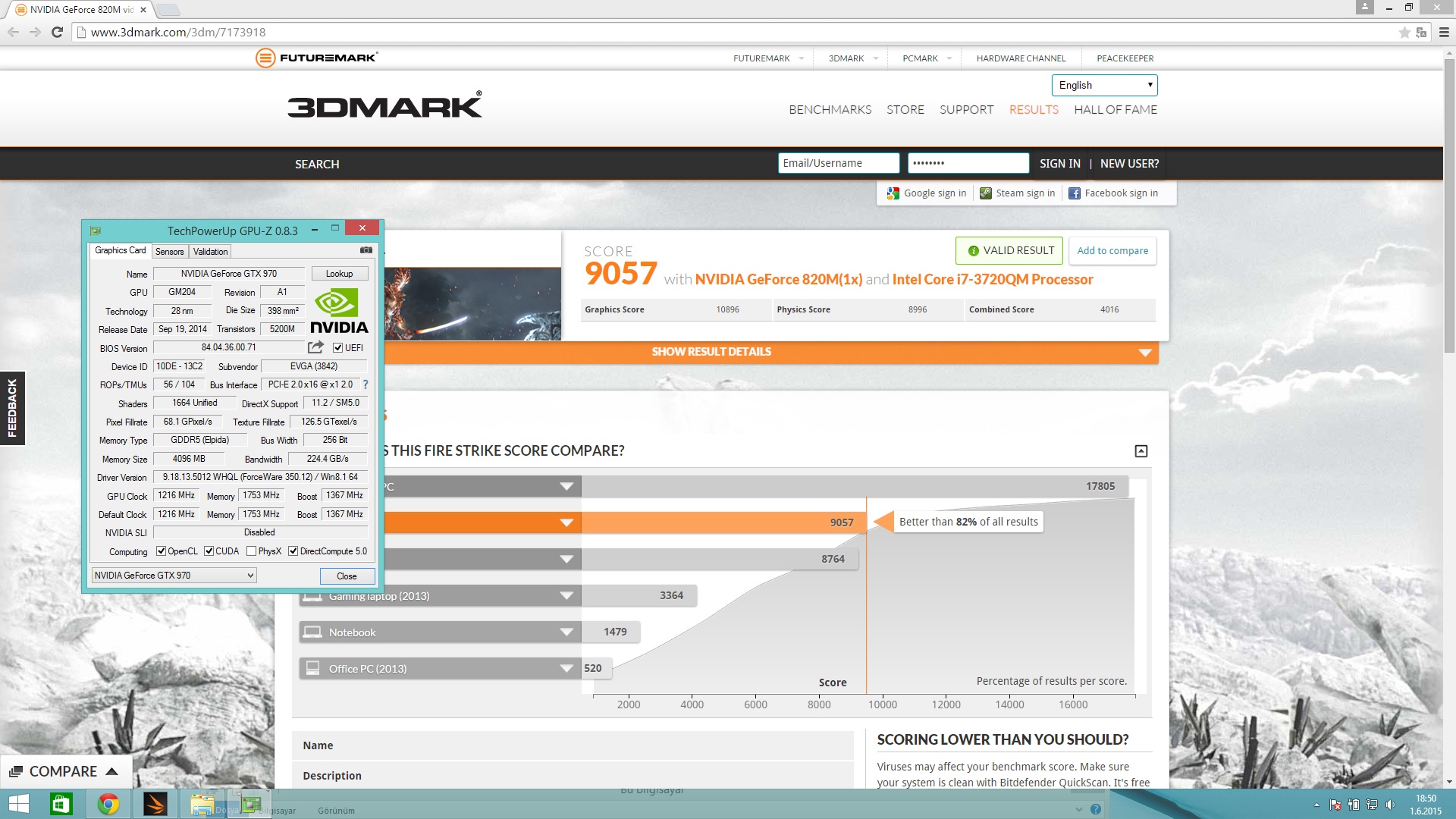This screenshot has width=1456, height=819.
Task: Switch to GPU-Z in the taskbar
Action: point(250,804)
